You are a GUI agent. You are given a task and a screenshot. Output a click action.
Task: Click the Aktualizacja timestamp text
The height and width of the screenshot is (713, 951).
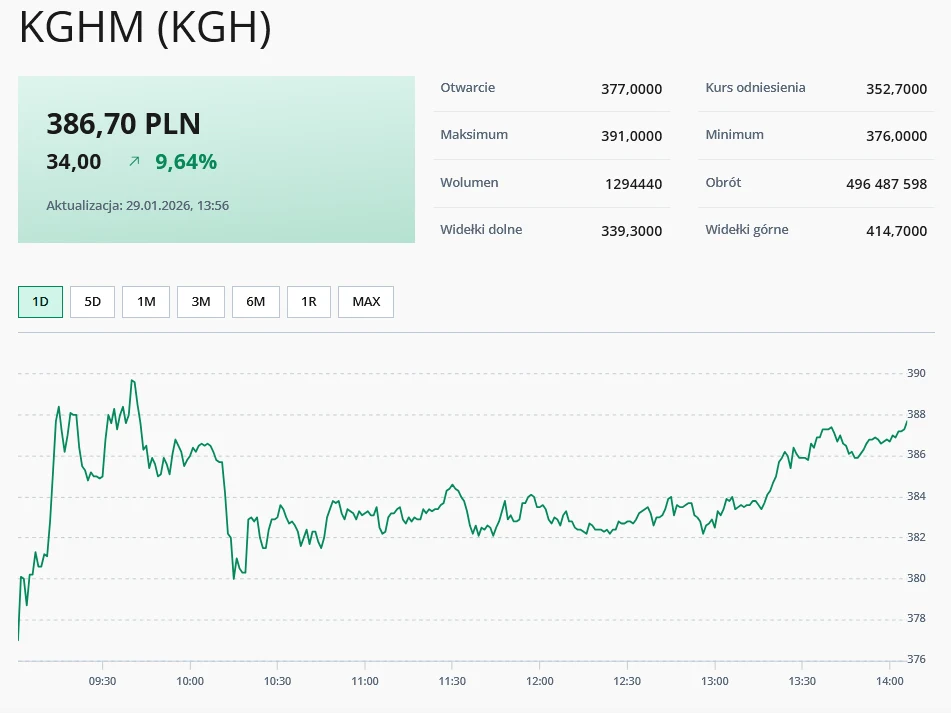(138, 206)
